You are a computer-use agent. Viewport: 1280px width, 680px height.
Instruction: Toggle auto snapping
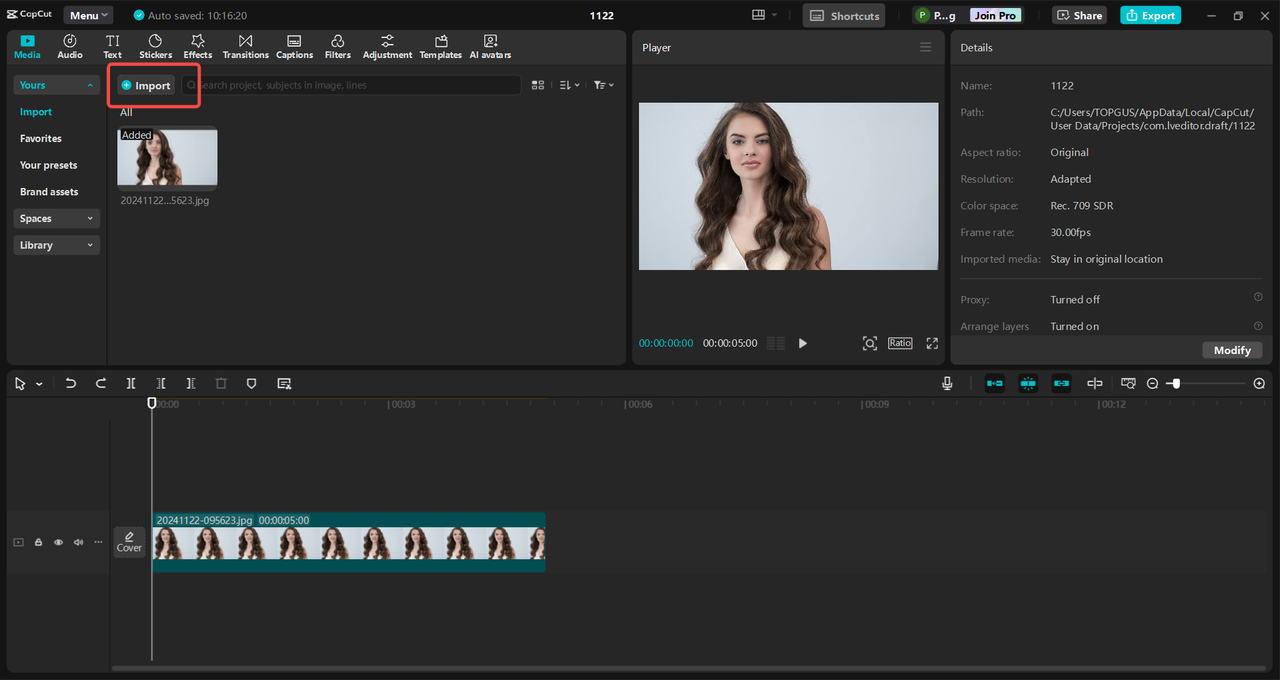click(x=1028, y=383)
